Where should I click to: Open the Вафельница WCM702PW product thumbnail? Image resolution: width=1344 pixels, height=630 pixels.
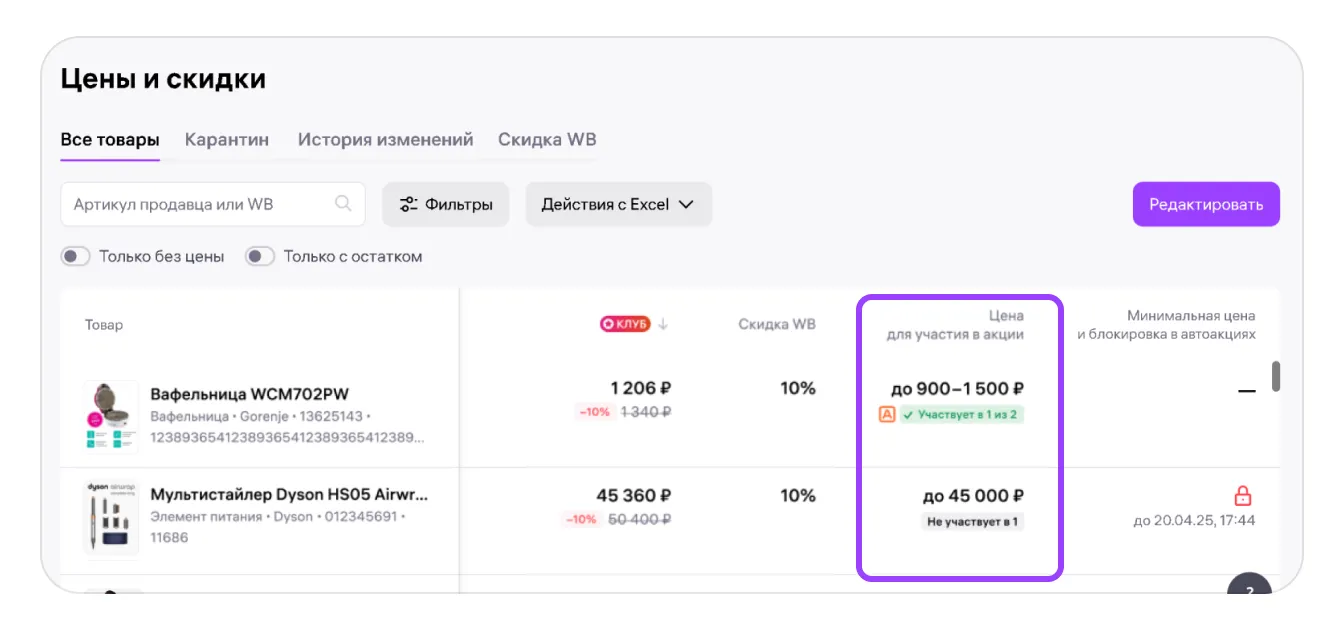click(x=111, y=417)
